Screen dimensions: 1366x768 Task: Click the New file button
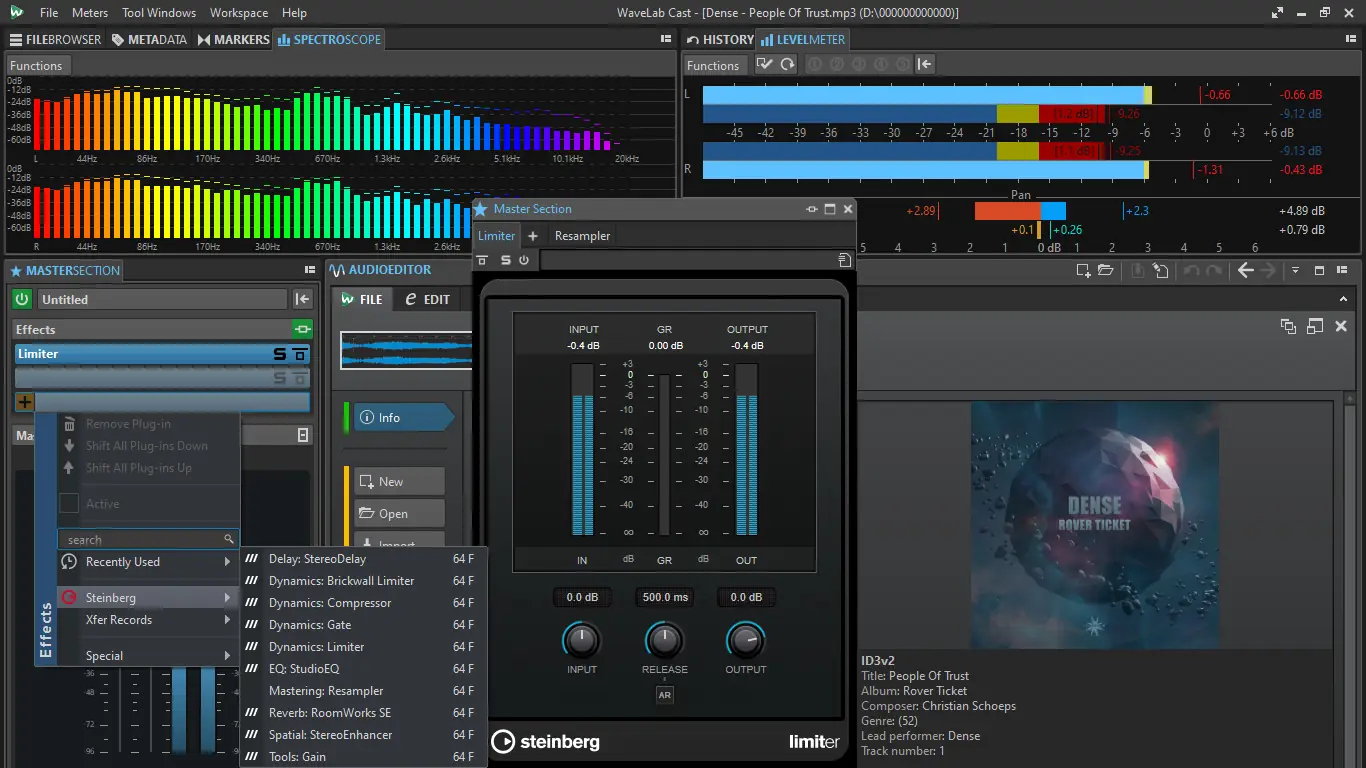tap(398, 481)
